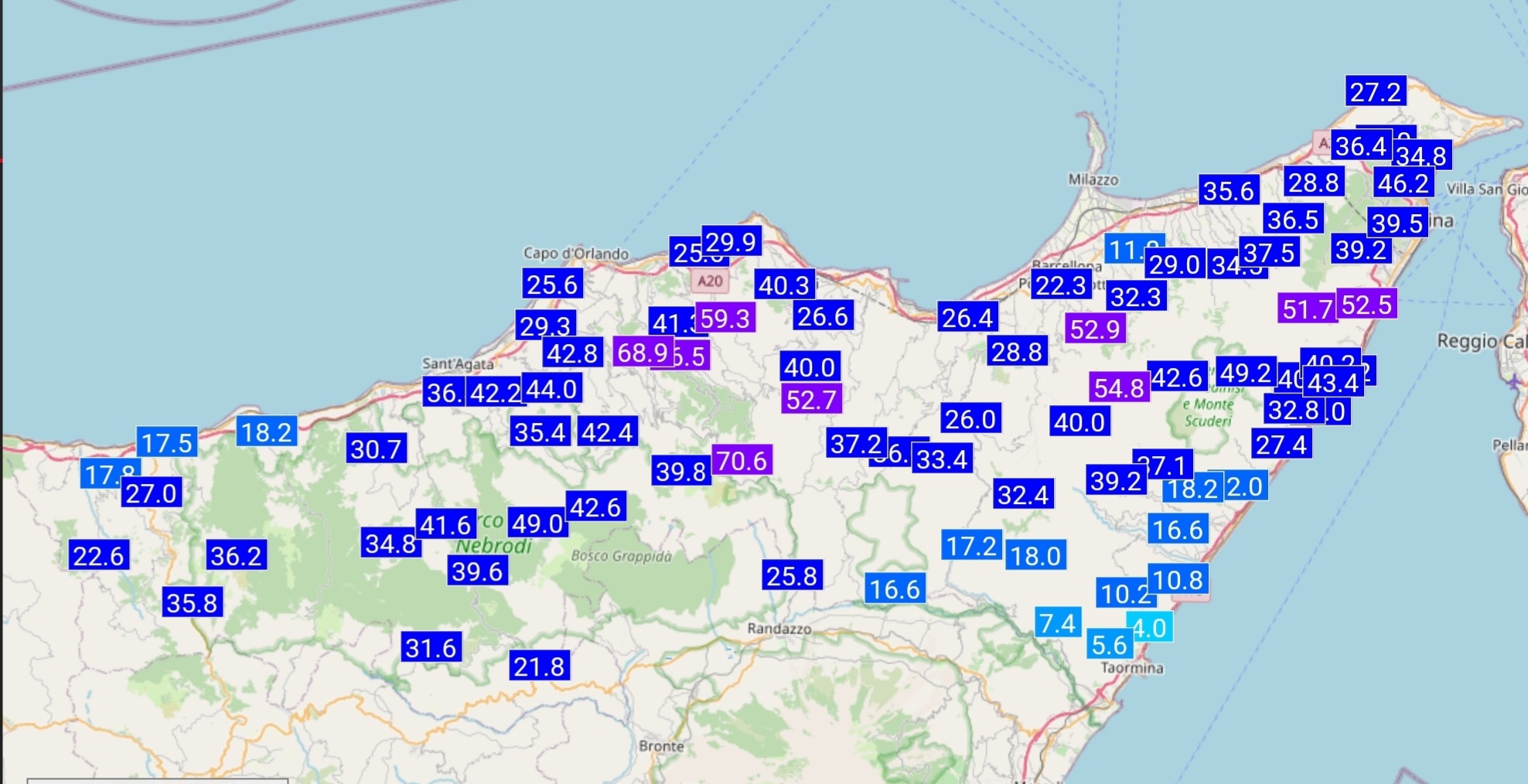
Task: Click the 17.5 light blue coastal marker
Action: (x=166, y=443)
